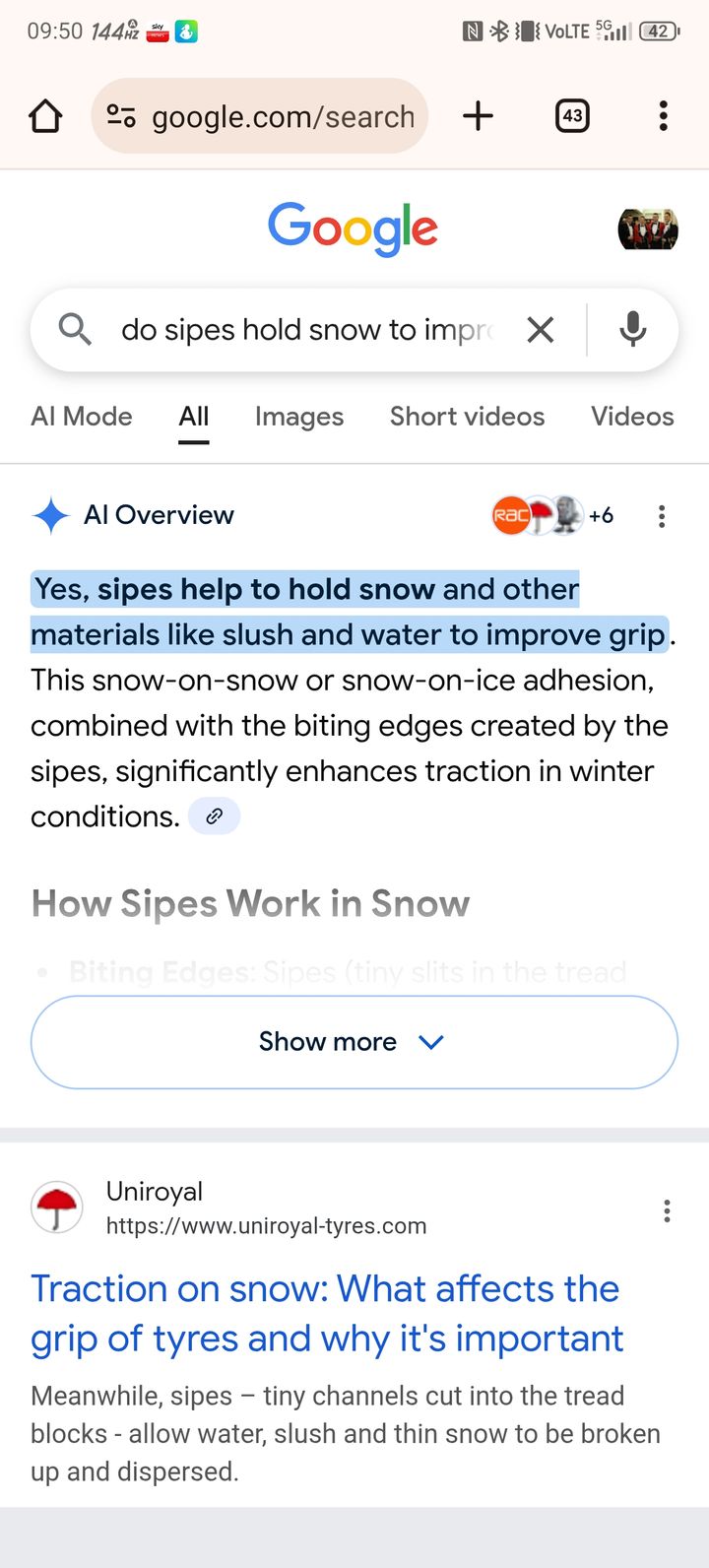View site information icon in address bar
709x1568 pixels.
(x=121, y=116)
